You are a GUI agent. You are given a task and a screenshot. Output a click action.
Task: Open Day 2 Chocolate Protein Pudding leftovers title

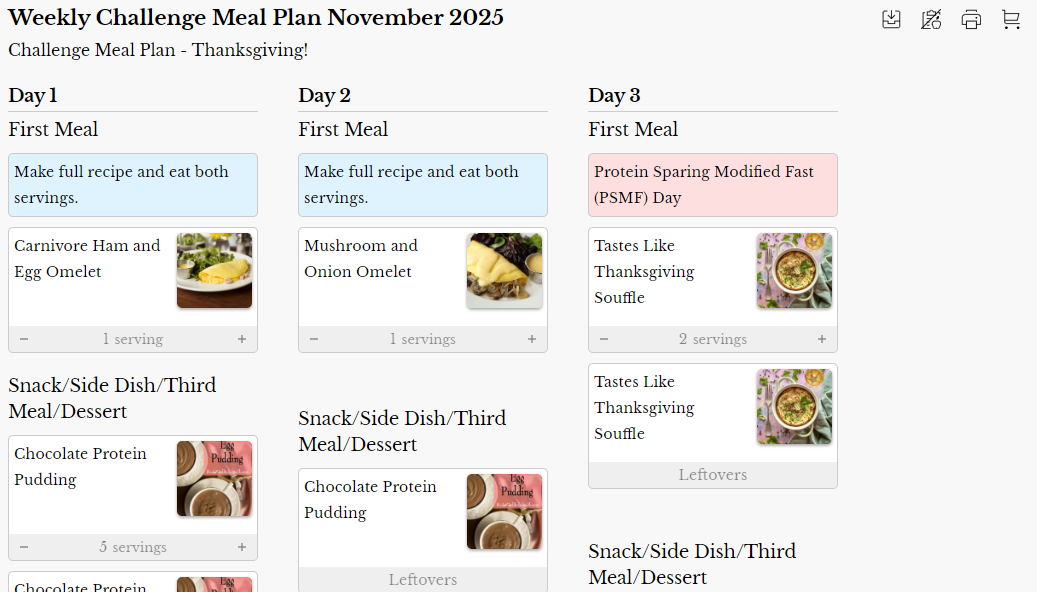(370, 499)
